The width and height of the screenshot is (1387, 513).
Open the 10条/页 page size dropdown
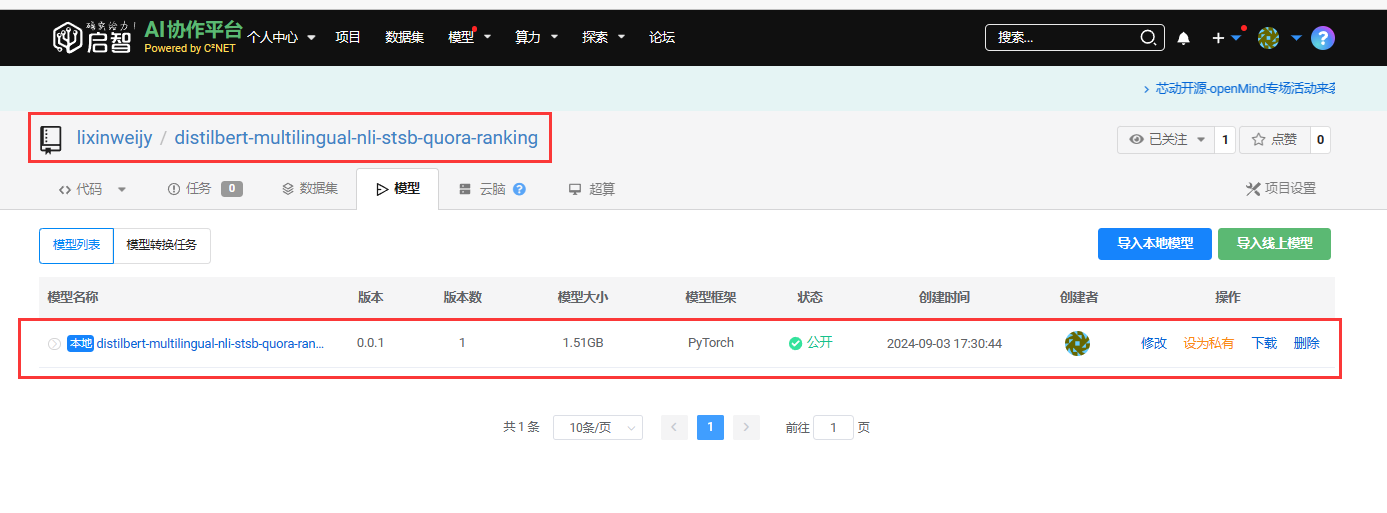(597, 427)
